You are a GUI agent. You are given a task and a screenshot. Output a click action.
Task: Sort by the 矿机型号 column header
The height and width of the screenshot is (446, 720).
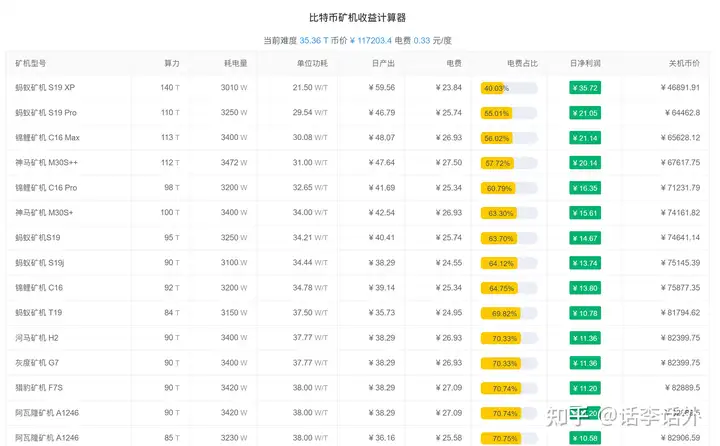[x=31, y=63]
